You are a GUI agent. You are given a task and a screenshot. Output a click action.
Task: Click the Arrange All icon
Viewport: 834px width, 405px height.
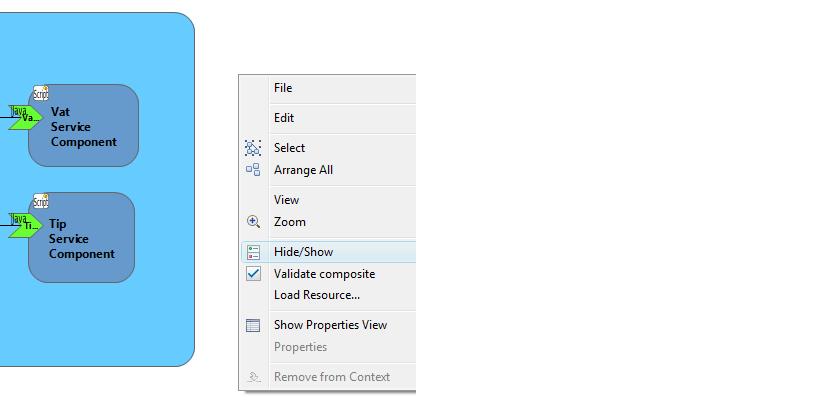coord(253,170)
